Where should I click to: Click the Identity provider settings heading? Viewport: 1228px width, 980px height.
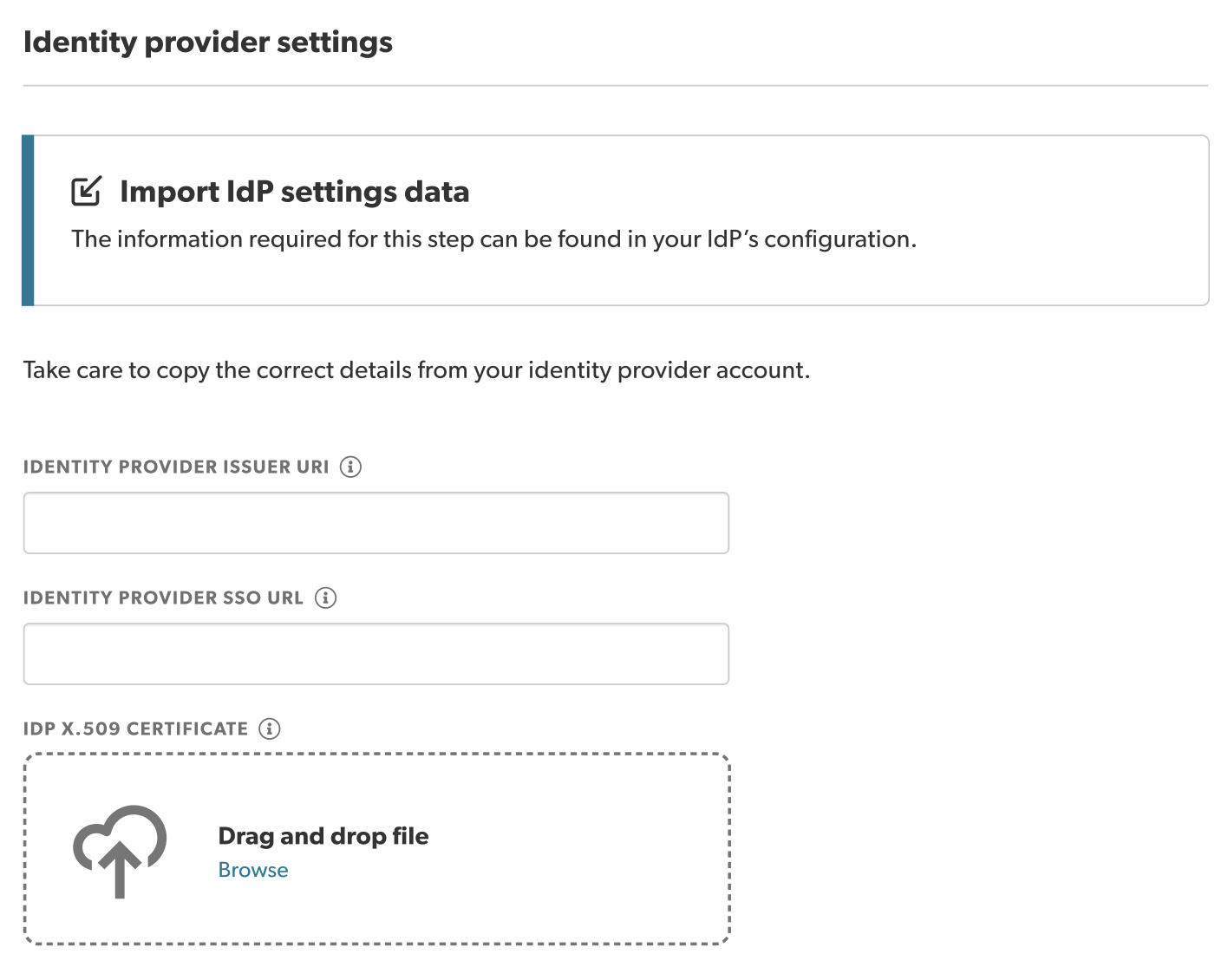click(207, 42)
